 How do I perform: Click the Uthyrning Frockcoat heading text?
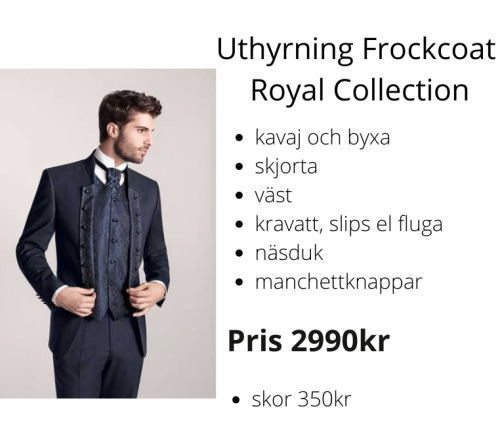tap(356, 50)
